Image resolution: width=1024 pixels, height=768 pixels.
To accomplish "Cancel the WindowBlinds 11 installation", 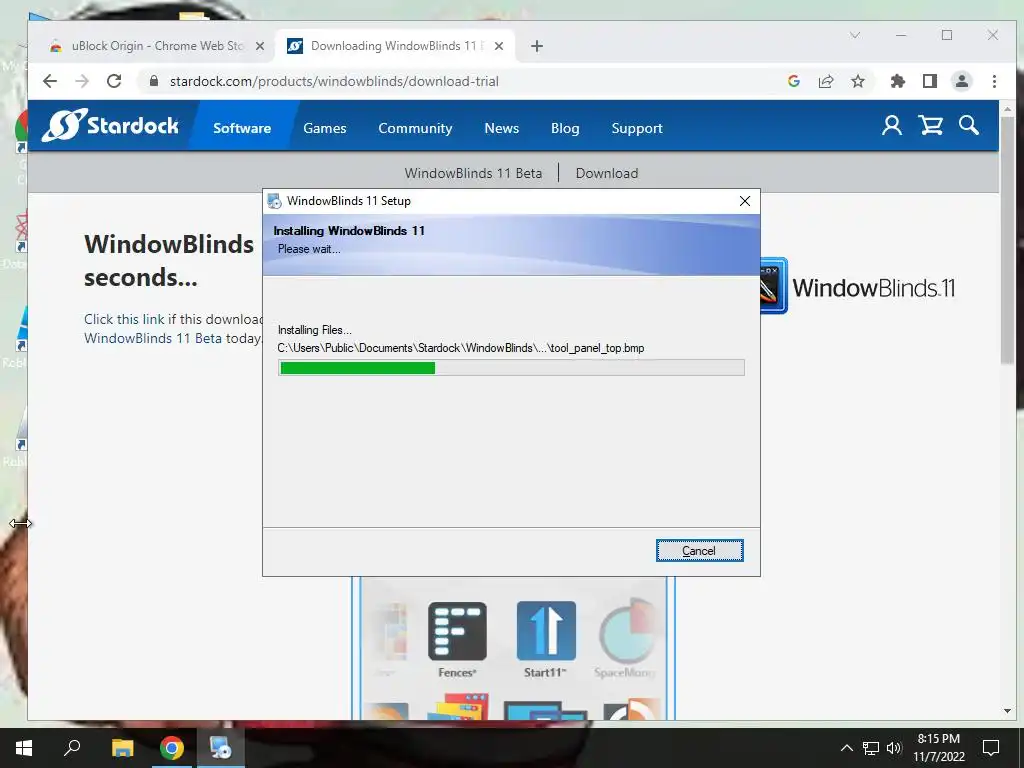I will click(x=699, y=551).
